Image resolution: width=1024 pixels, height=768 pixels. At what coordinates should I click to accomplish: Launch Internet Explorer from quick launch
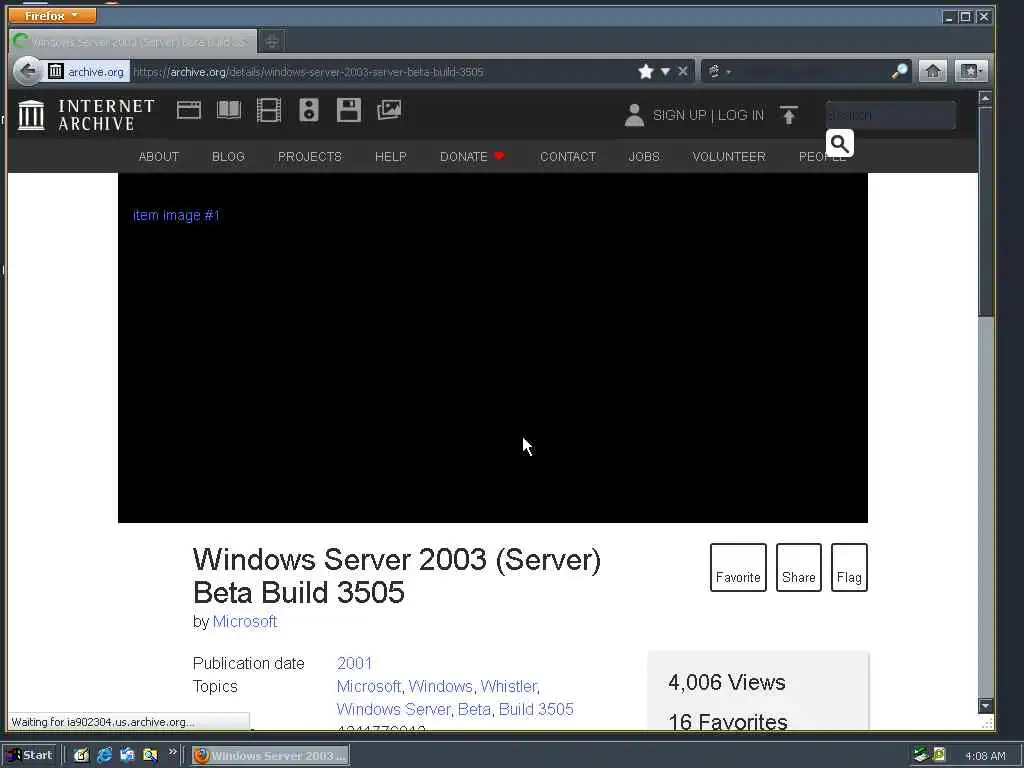(x=104, y=755)
